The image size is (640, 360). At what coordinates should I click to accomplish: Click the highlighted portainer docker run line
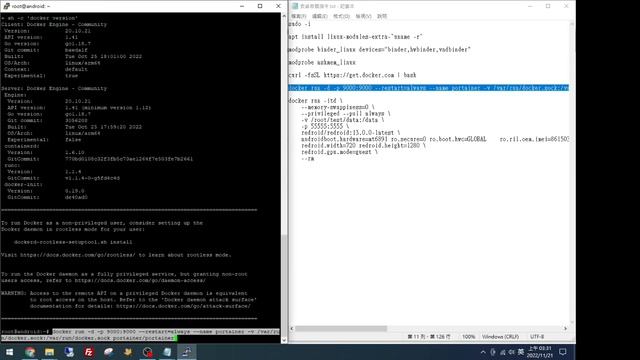click(x=429, y=88)
